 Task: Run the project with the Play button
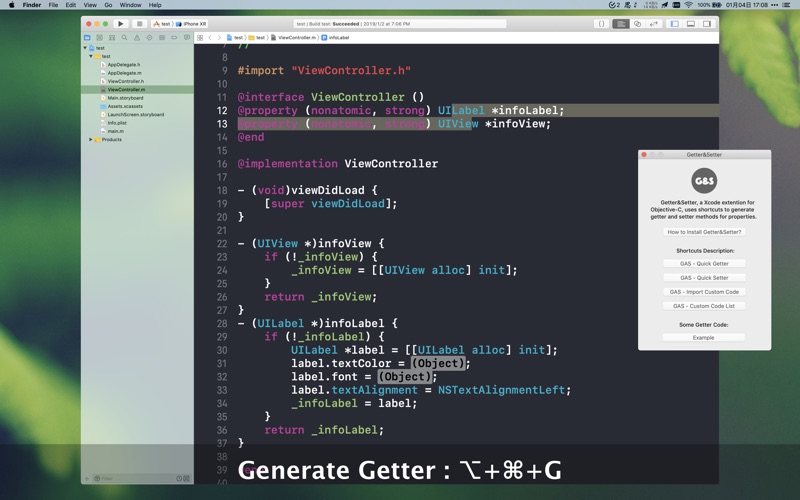point(120,23)
